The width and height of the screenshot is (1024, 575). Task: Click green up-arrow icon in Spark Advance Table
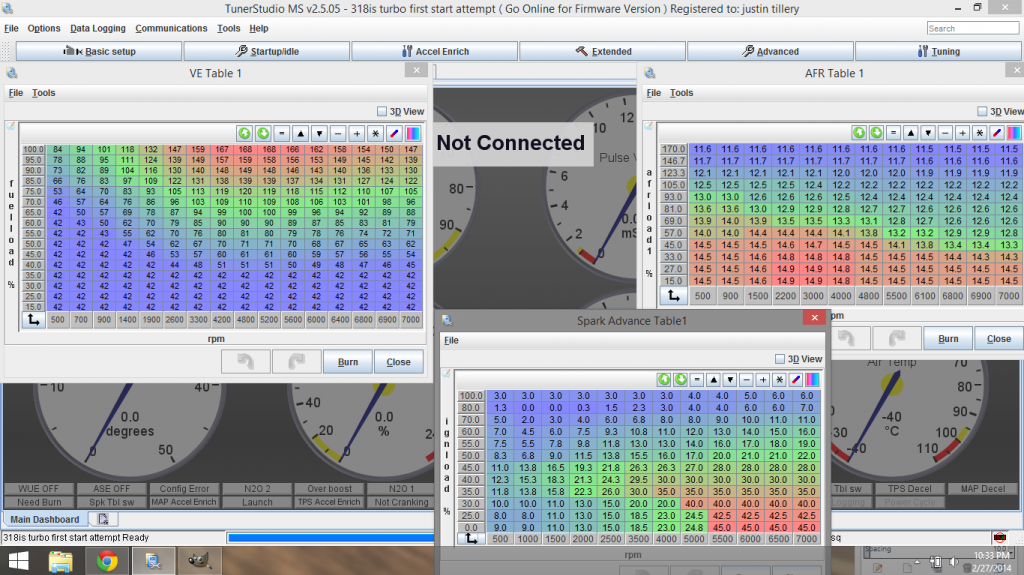pyautogui.click(x=664, y=380)
